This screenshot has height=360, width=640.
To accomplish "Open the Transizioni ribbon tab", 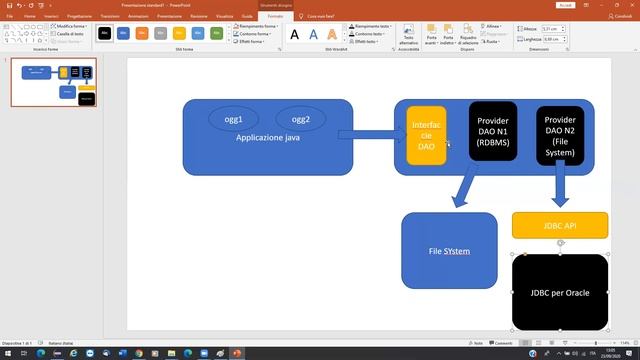I will tap(110, 16).
